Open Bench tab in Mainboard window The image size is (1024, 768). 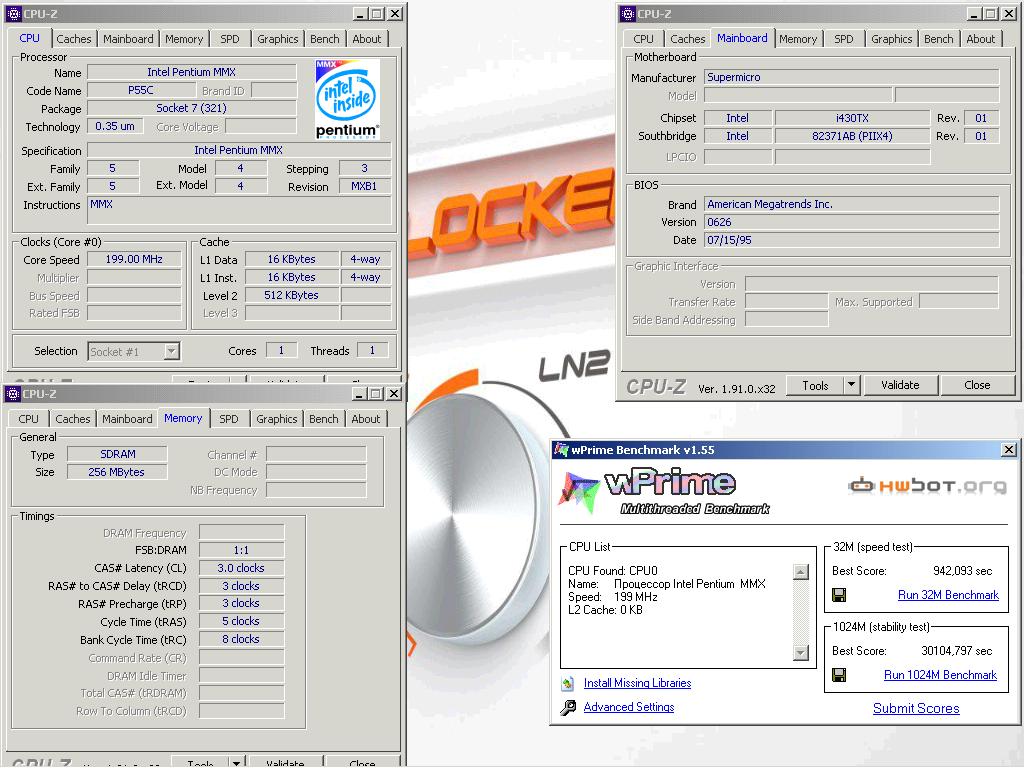[938, 39]
